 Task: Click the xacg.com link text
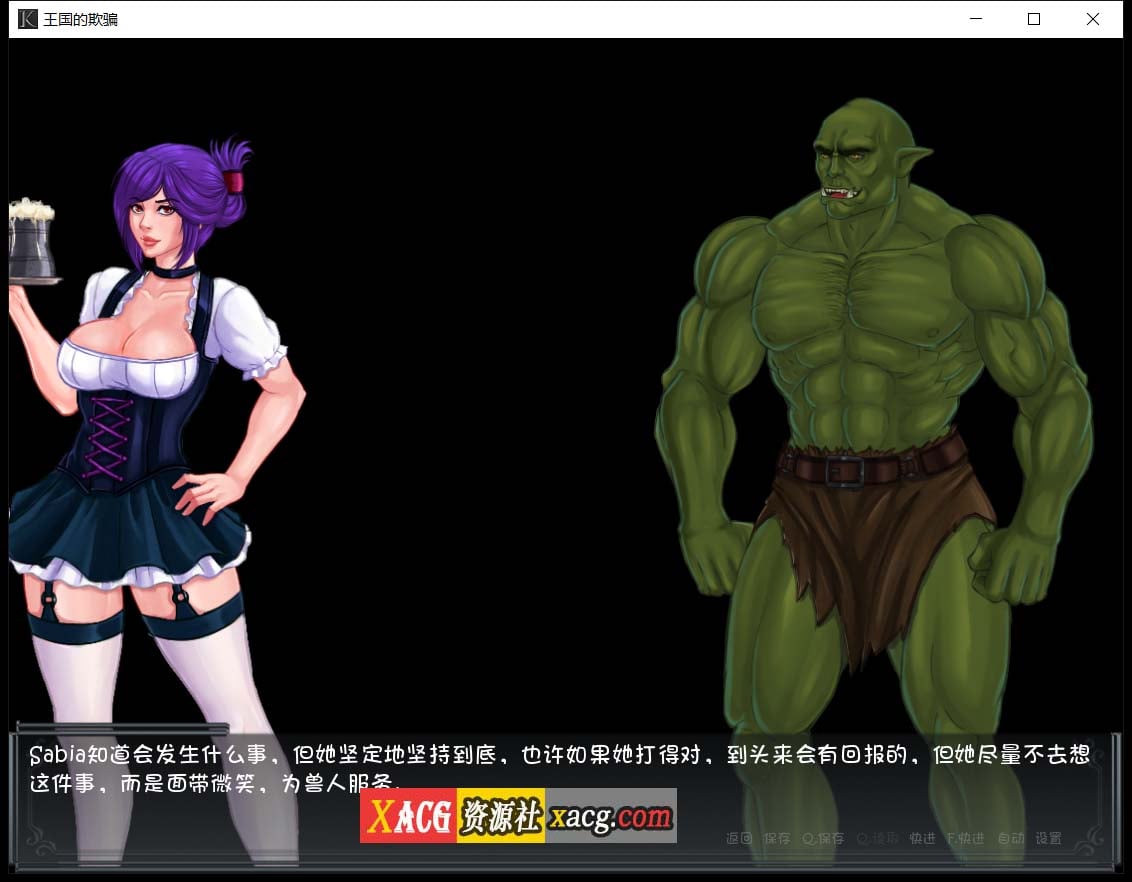pos(610,816)
